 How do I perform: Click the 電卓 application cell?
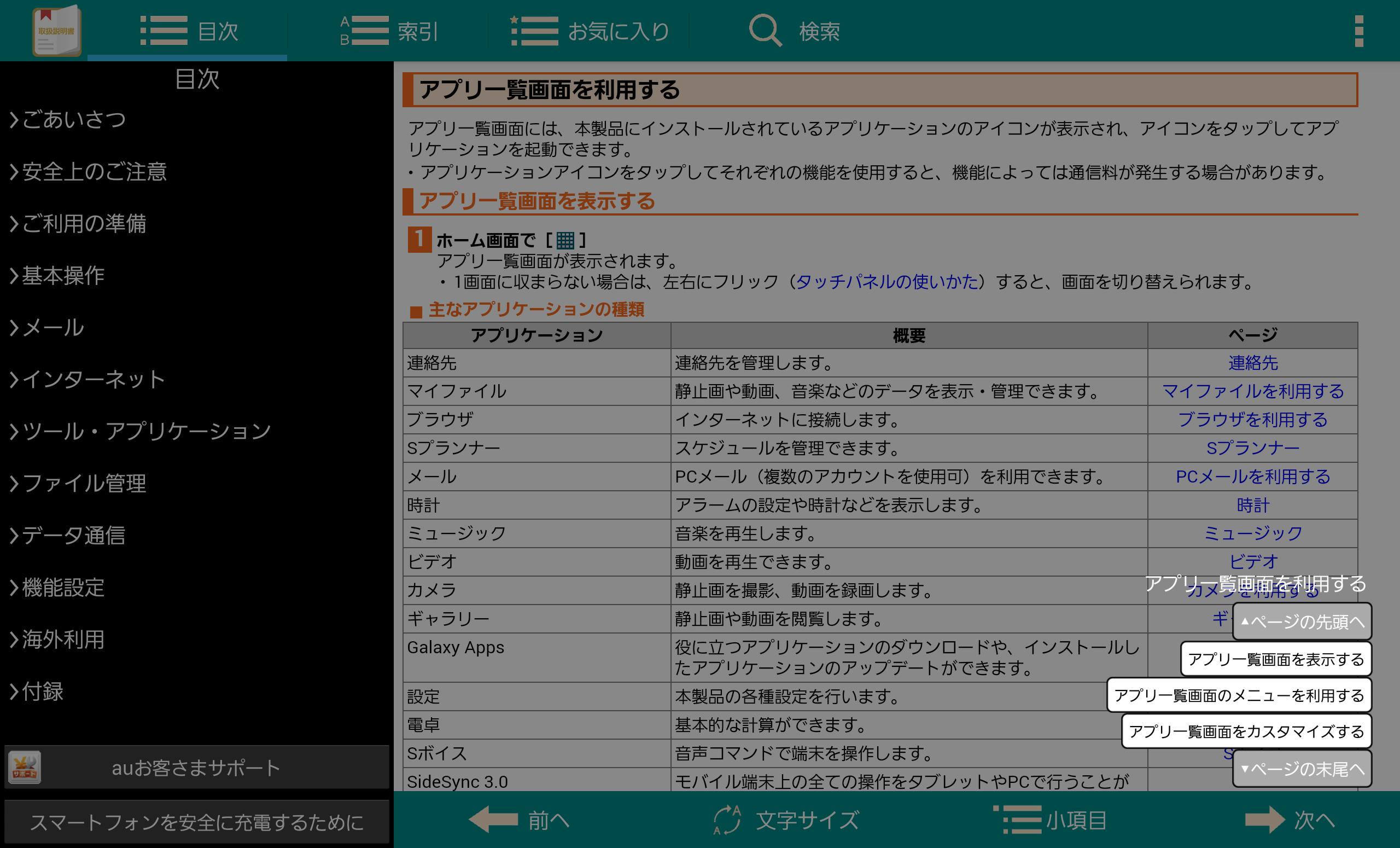(x=537, y=725)
